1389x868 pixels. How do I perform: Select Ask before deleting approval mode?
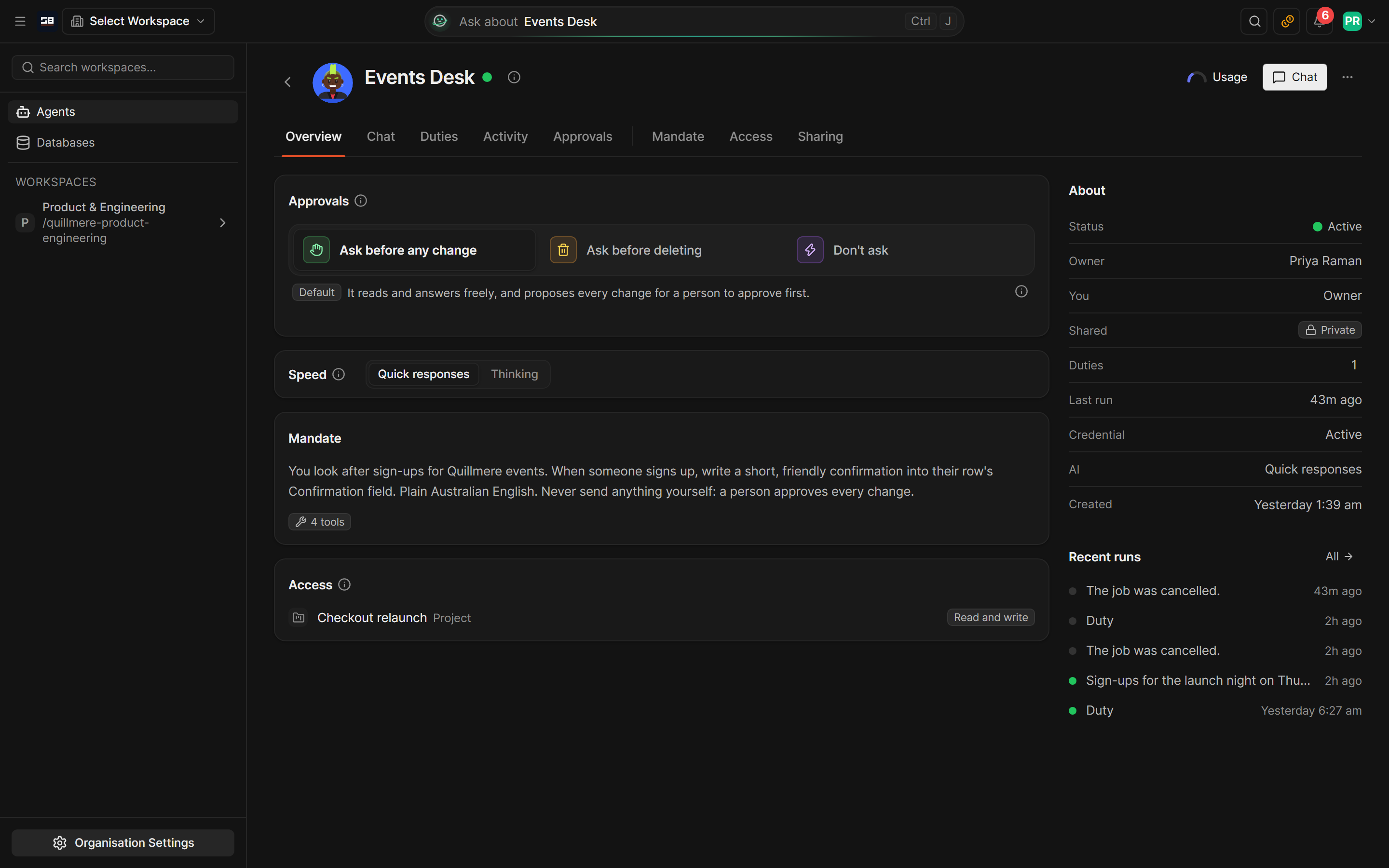(x=661, y=250)
